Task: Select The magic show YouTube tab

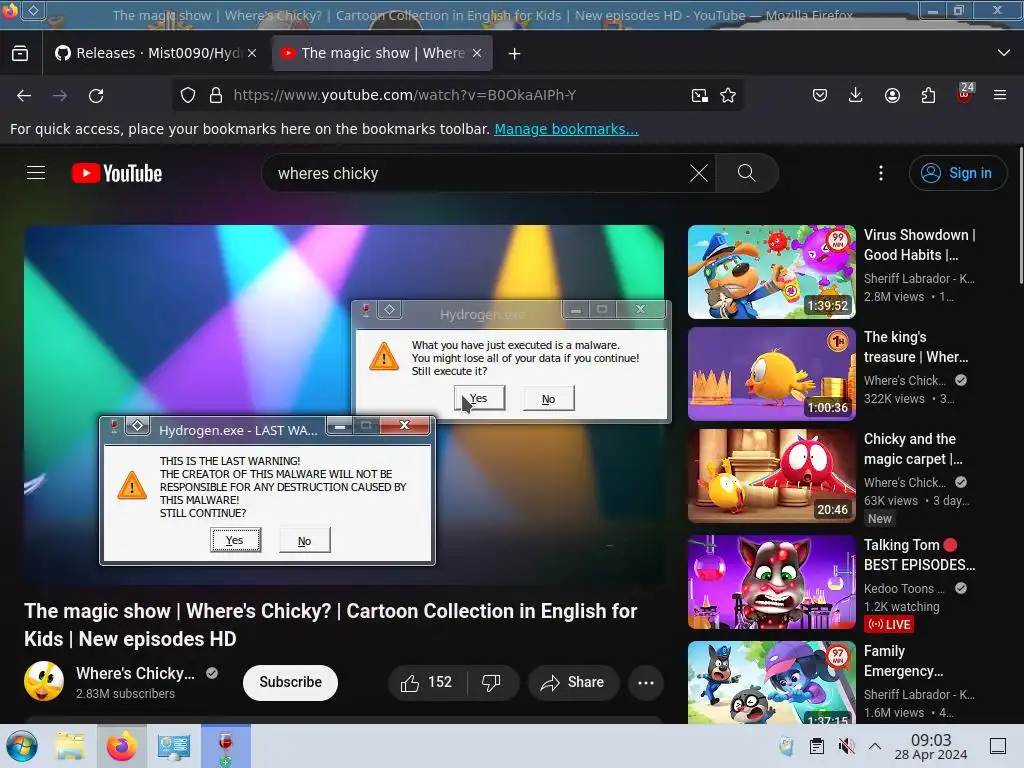Action: (x=382, y=53)
